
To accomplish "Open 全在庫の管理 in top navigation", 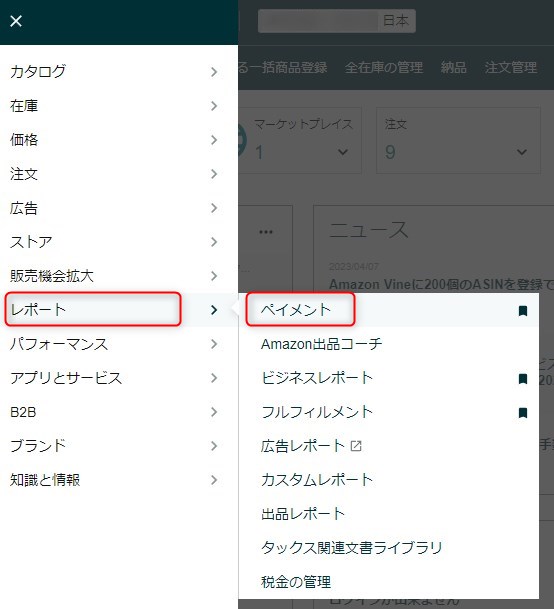I will tap(384, 68).
